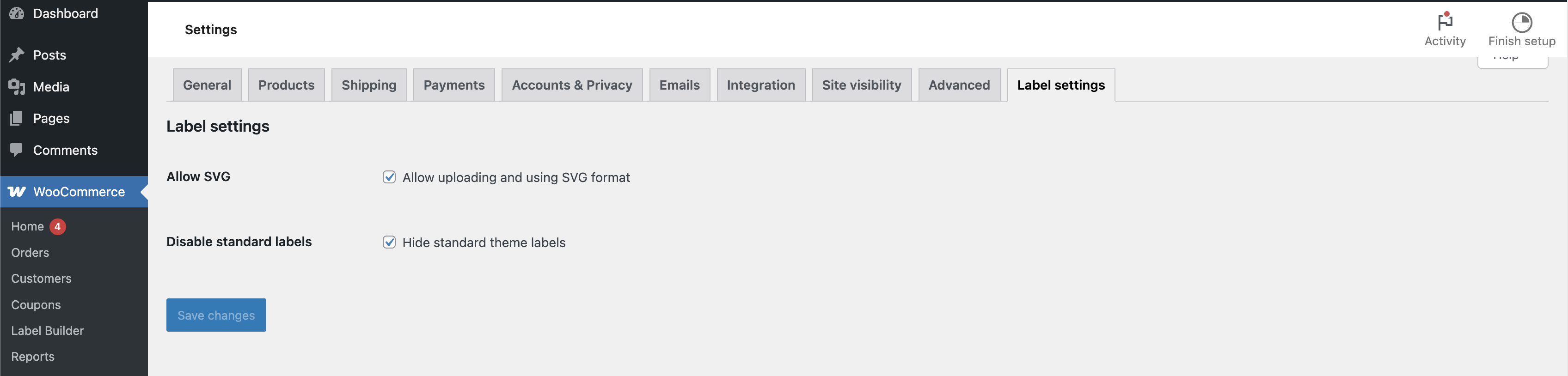Click the Pages icon in sidebar
The width and height of the screenshot is (1568, 376).
pyautogui.click(x=17, y=118)
